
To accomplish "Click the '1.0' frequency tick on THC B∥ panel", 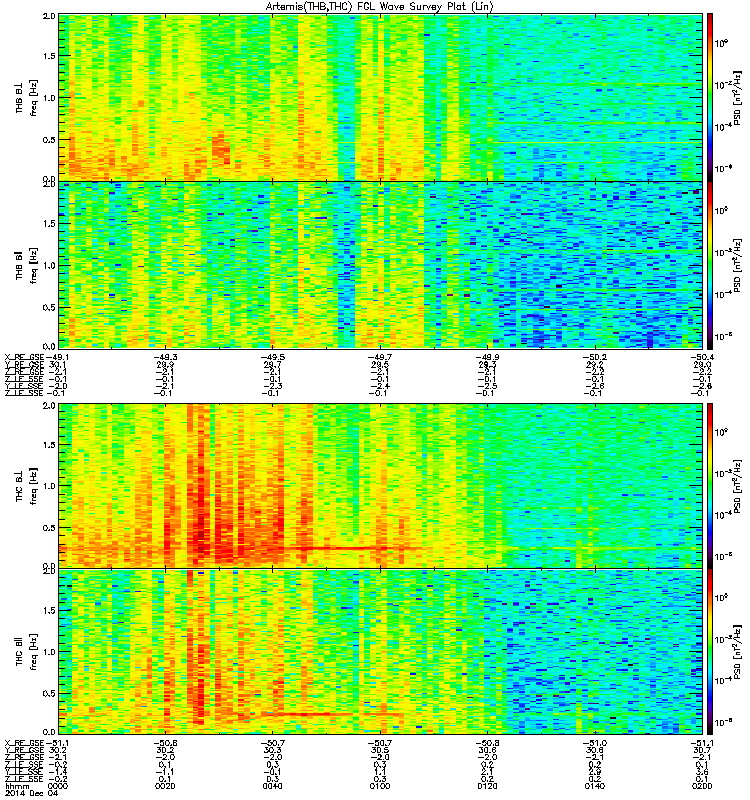I will [x=49, y=652].
